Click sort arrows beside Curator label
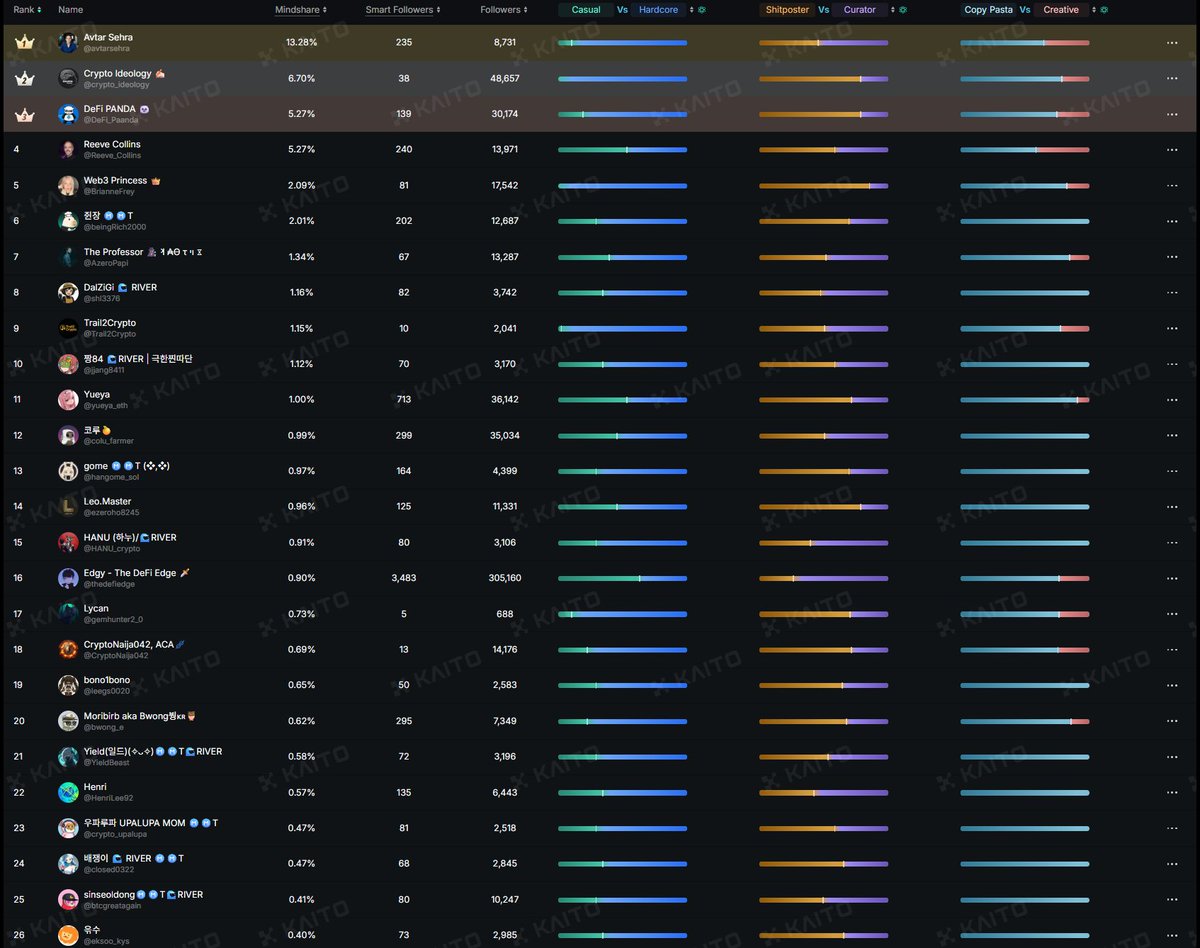Screen dimensions: 1200x948 coord(893,10)
